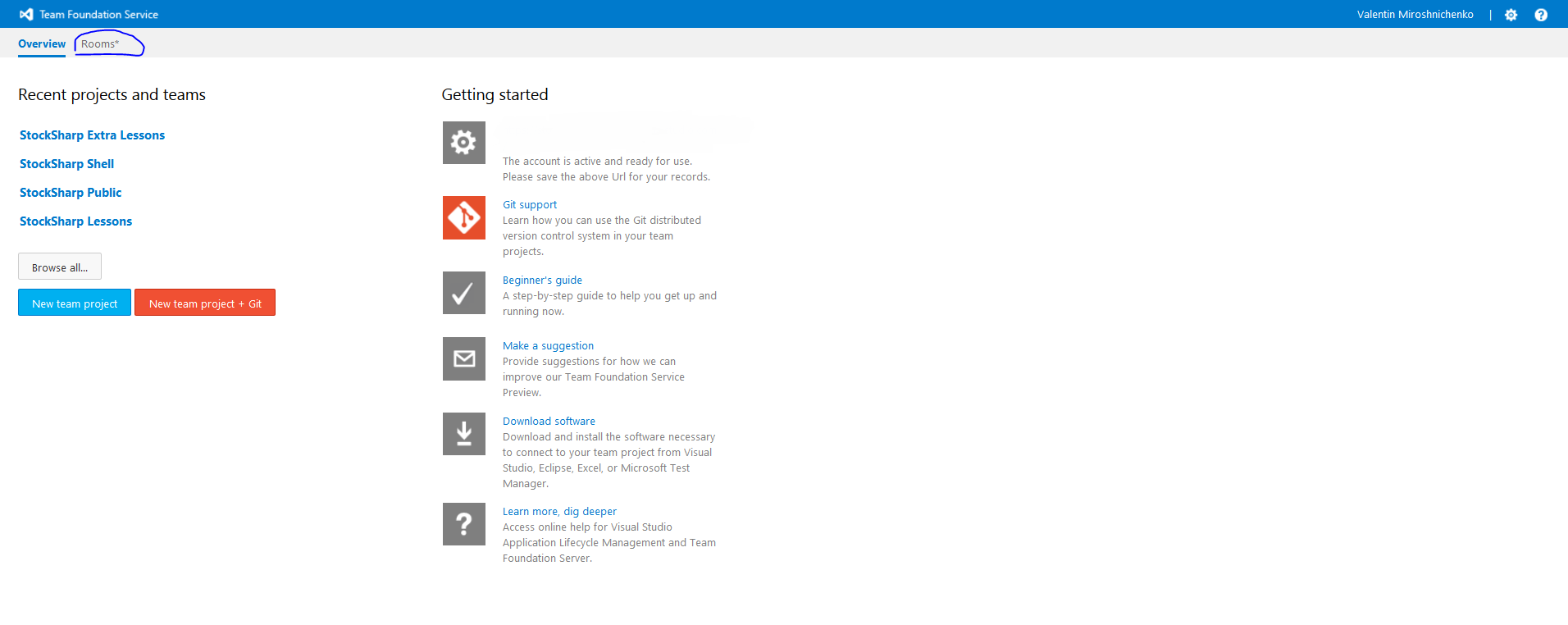Open Learn more, dig deeper link
The width and height of the screenshot is (1568, 625).
[x=559, y=512]
